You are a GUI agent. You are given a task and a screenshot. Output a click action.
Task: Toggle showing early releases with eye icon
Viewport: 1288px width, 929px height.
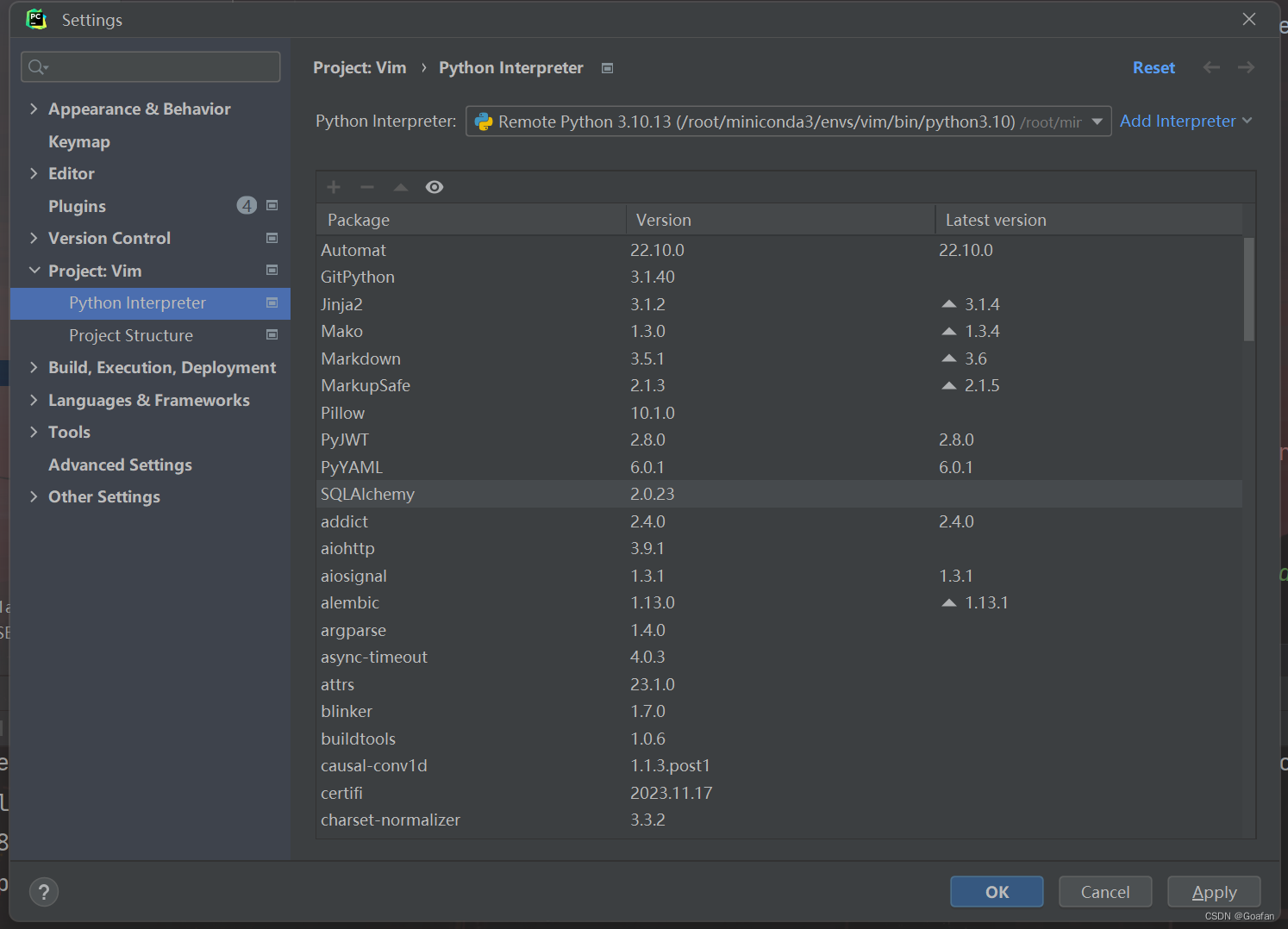coord(434,186)
